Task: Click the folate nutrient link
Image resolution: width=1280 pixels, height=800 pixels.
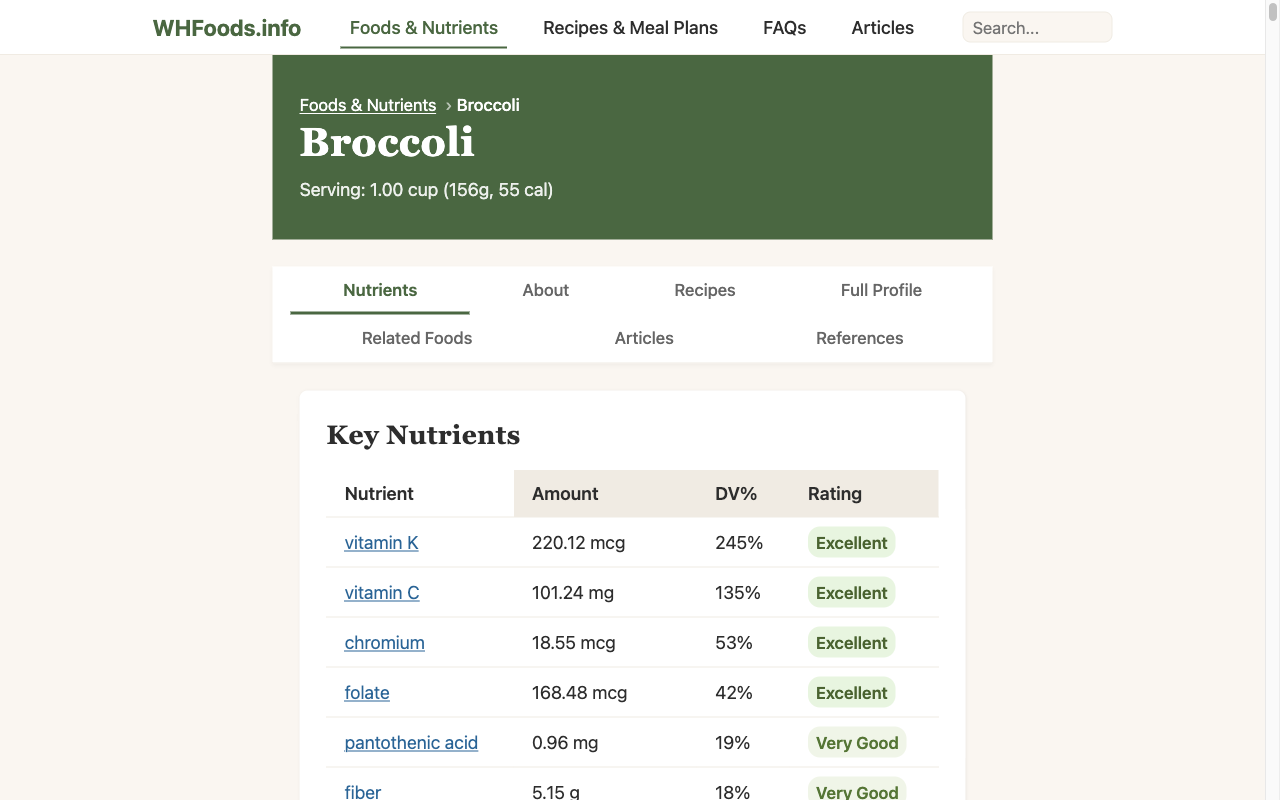Action: [x=367, y=692]
